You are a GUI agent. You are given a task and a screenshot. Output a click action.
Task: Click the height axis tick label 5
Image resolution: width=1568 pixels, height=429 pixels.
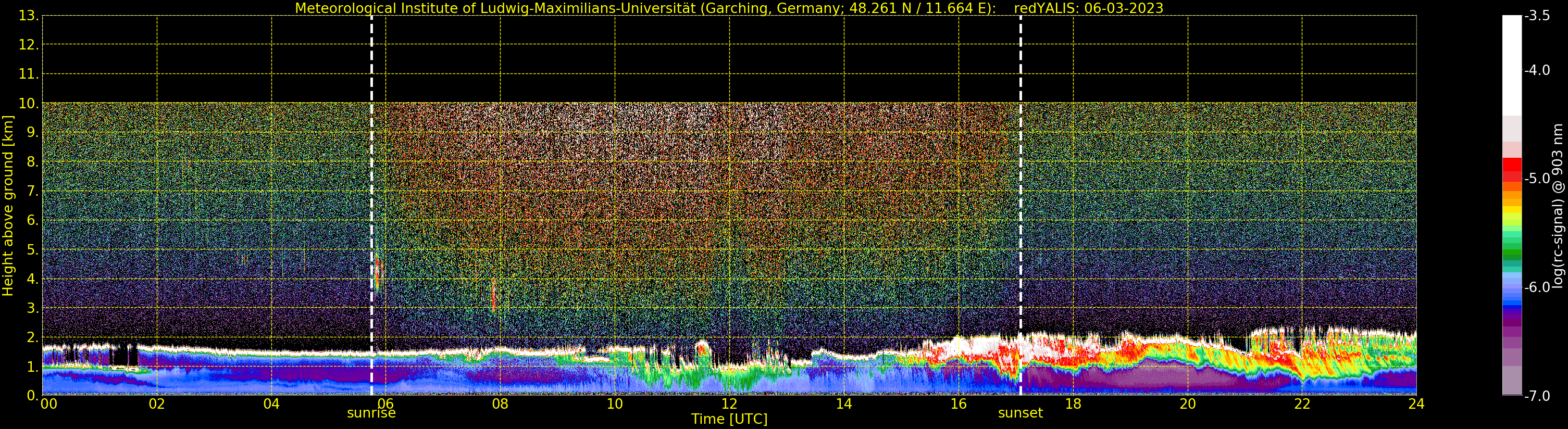click(32, 249)
